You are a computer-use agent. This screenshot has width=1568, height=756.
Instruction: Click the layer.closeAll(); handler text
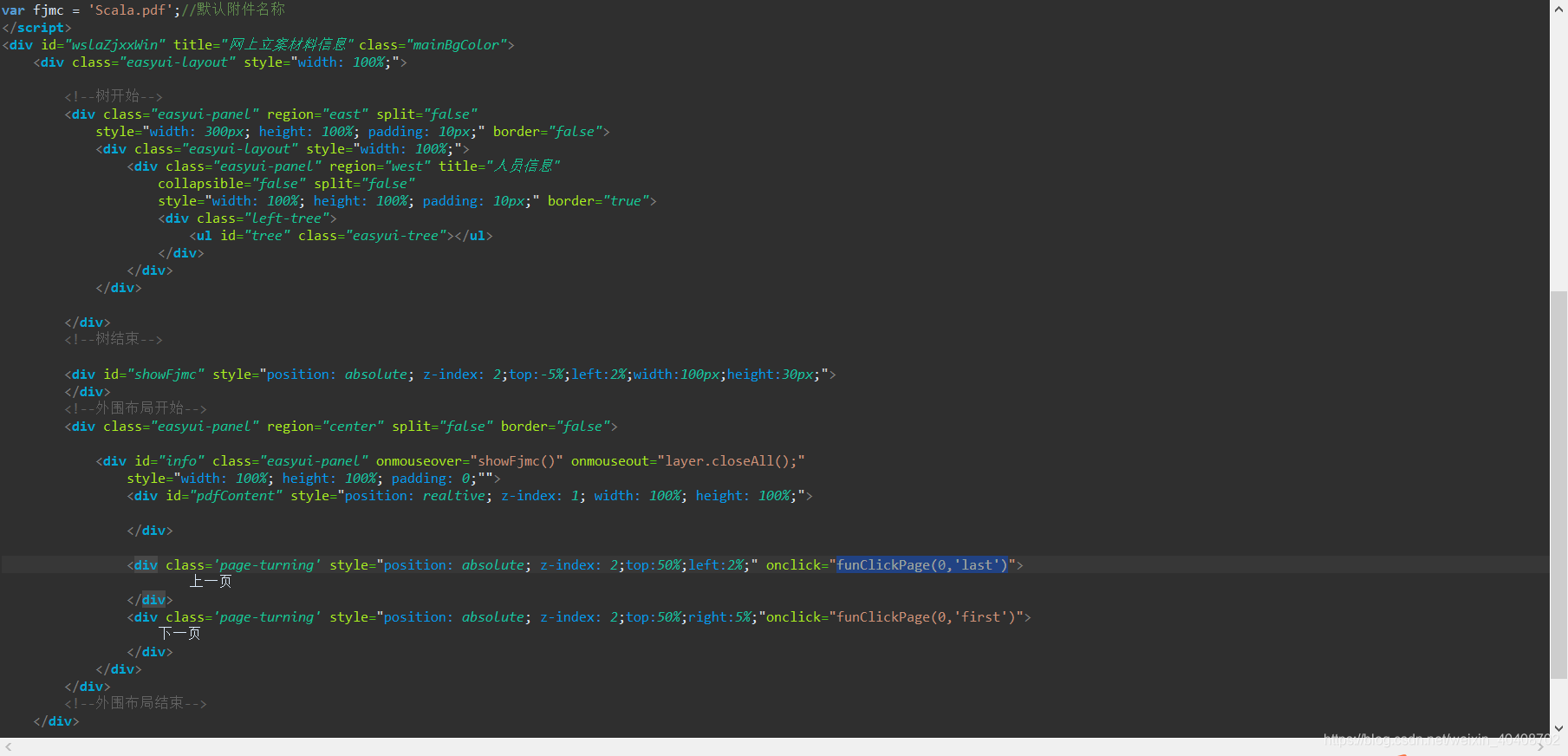point(732,460)
